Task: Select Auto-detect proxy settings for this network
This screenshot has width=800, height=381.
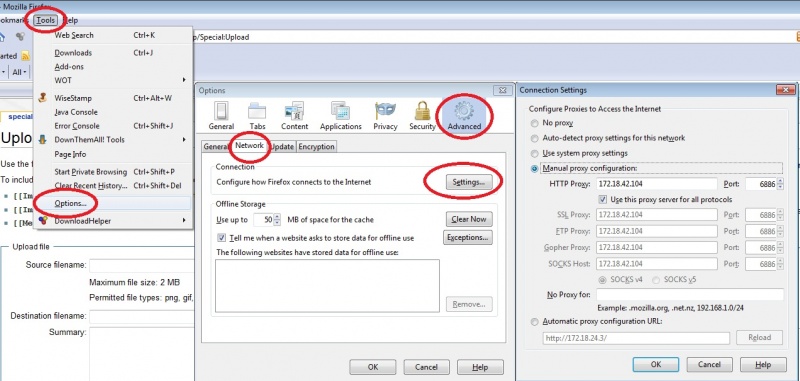Action: pyautogui.click(x=534, y=138)
